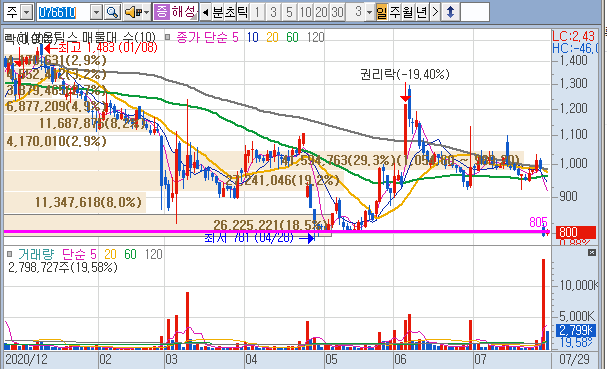Click the red 800 current price tag

[x=576, y=232]
